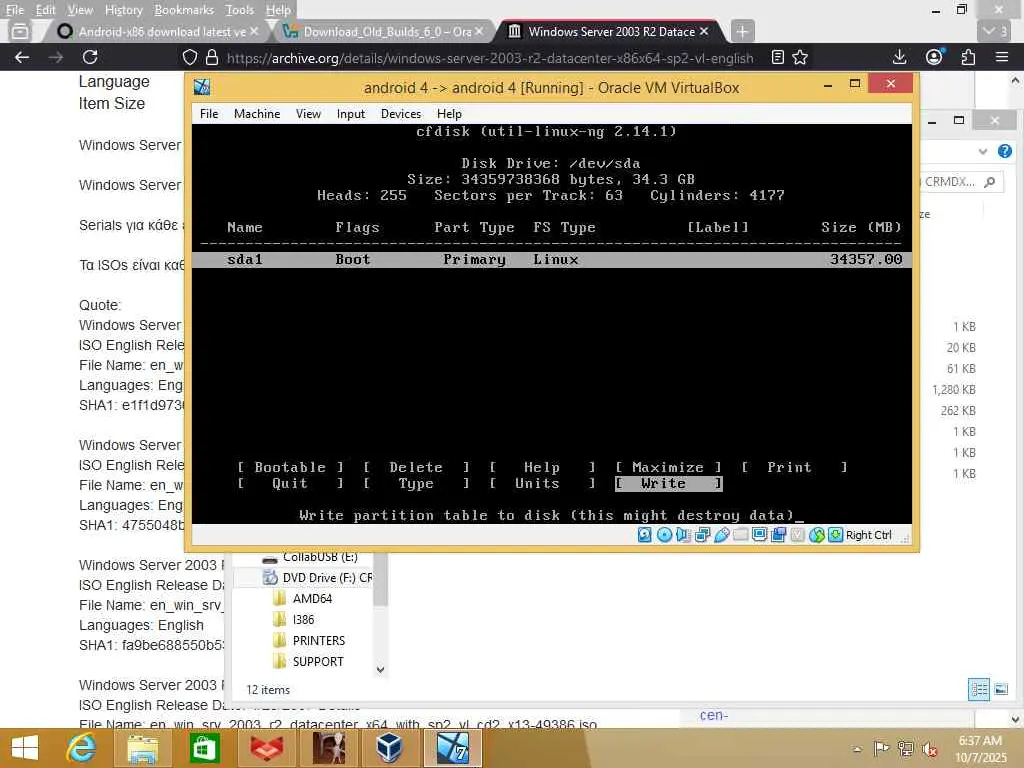Image resolution: width=1024 pixels, height=768 pixels.
Task: Open VirtualBox File menu
Action: click(x=209, y=114)
